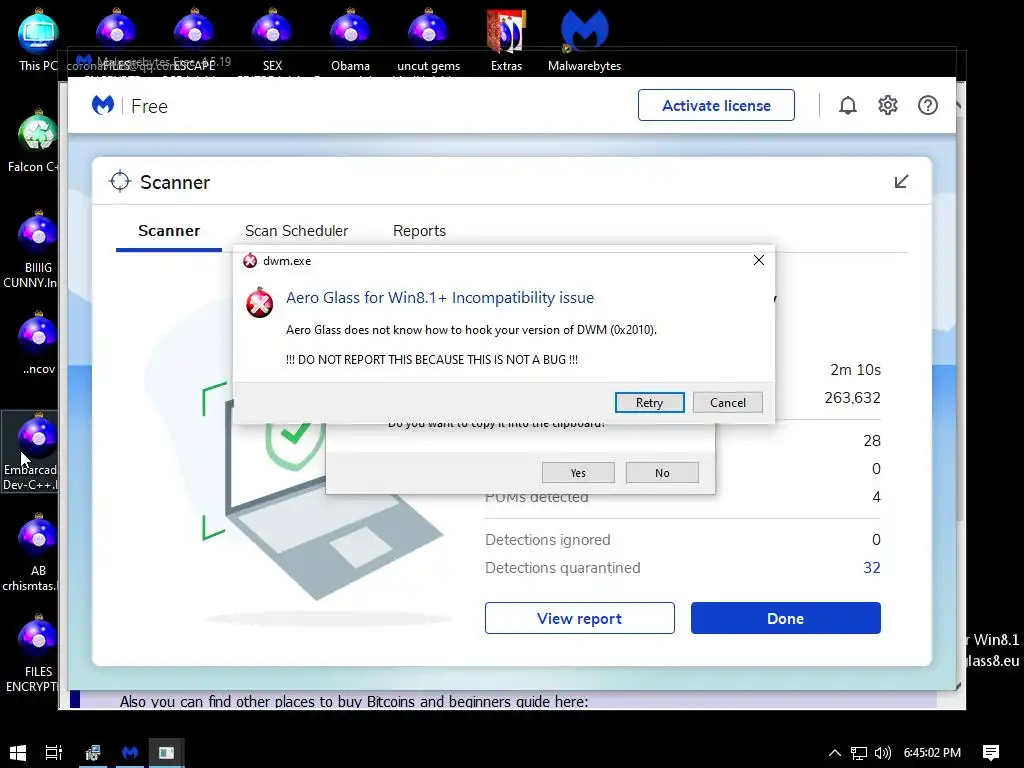Click Cancel in the dwm.exe dialog
Viewport: 1024px width, 768px height.
point(728,402)
